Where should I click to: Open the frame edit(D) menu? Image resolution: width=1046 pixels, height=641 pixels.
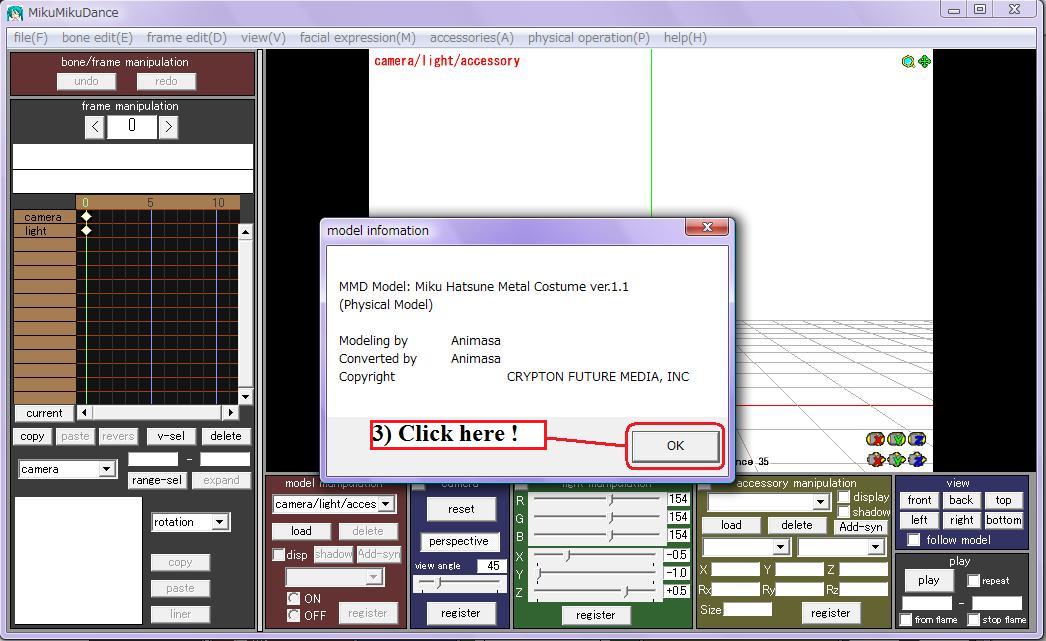(187, 37)
